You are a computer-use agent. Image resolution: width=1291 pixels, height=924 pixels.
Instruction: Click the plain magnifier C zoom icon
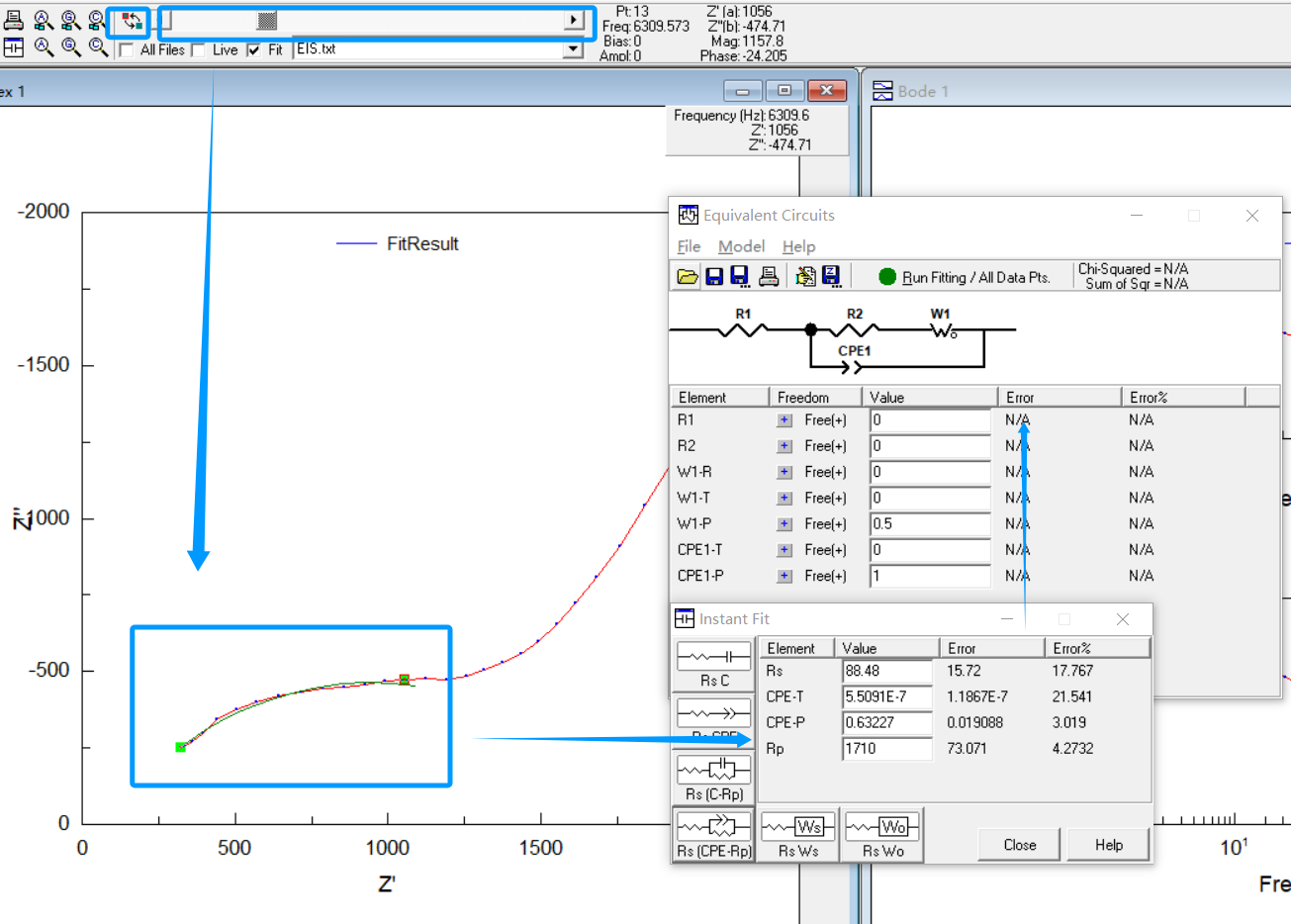[x=98, y=46]
